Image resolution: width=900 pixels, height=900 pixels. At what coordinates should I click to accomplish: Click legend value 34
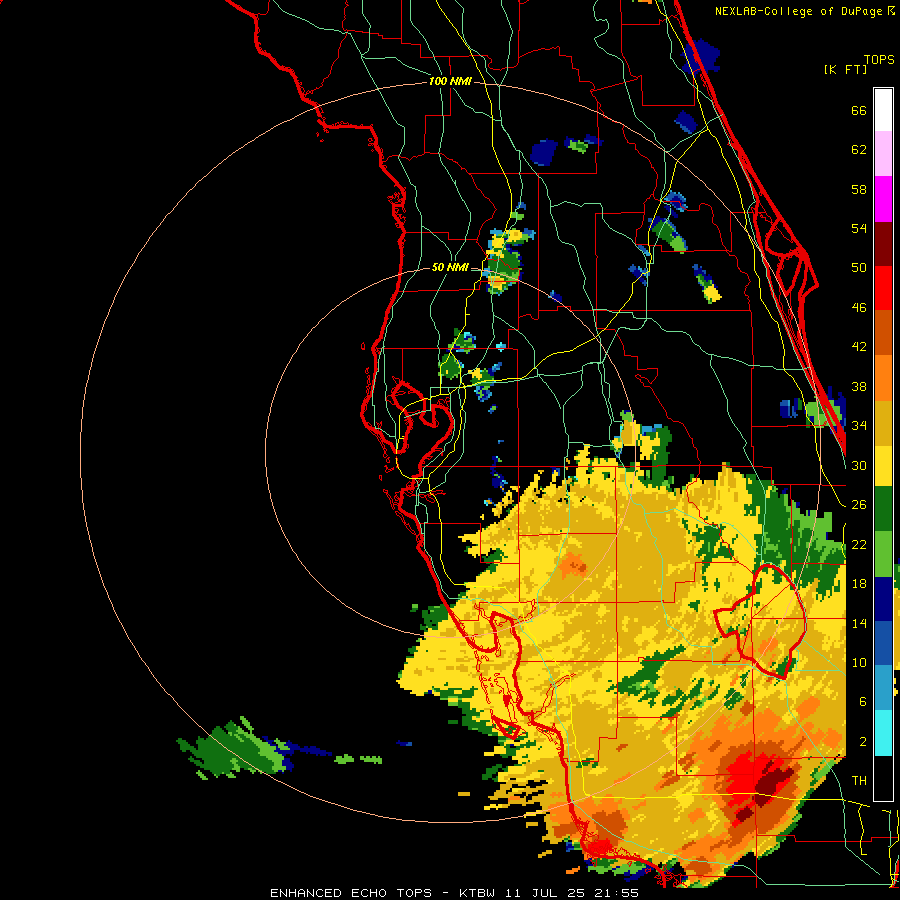(859, 426)
